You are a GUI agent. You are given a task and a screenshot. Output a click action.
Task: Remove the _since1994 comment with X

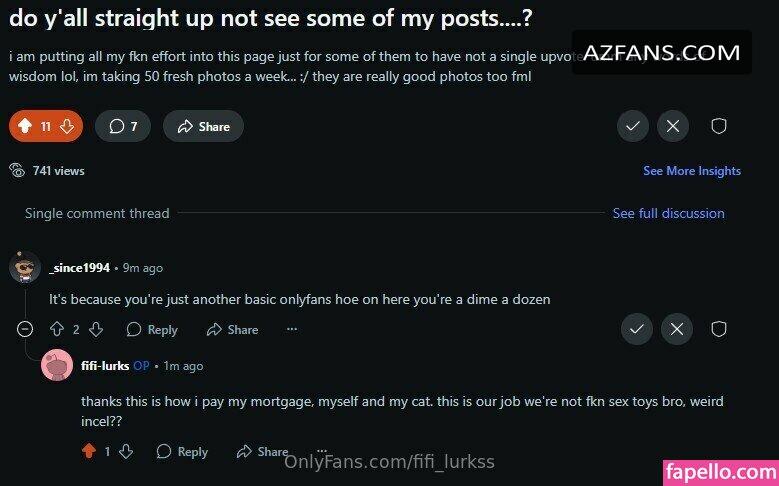click(677, 329)
